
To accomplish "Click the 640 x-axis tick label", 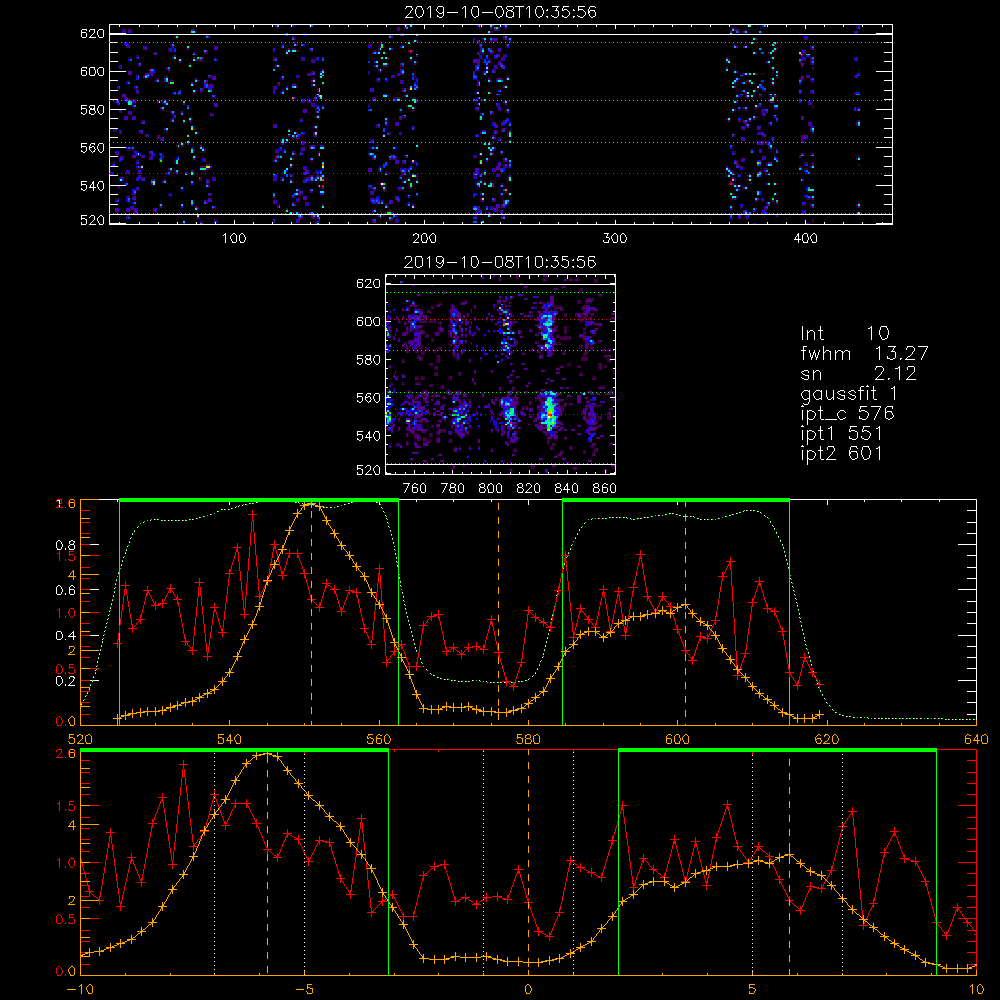I will coord(976,740).
